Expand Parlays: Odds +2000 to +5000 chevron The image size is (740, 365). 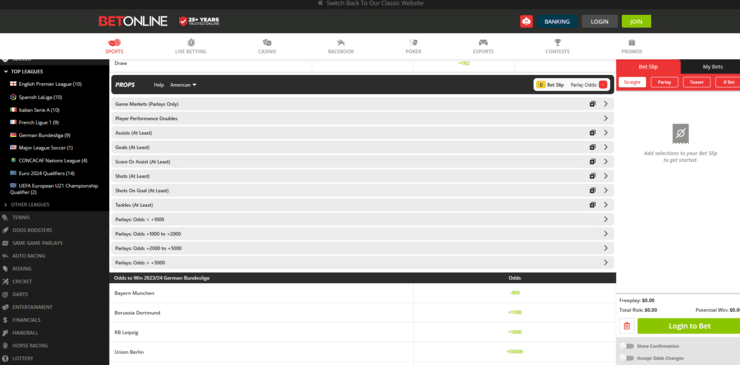coord(605,248)
